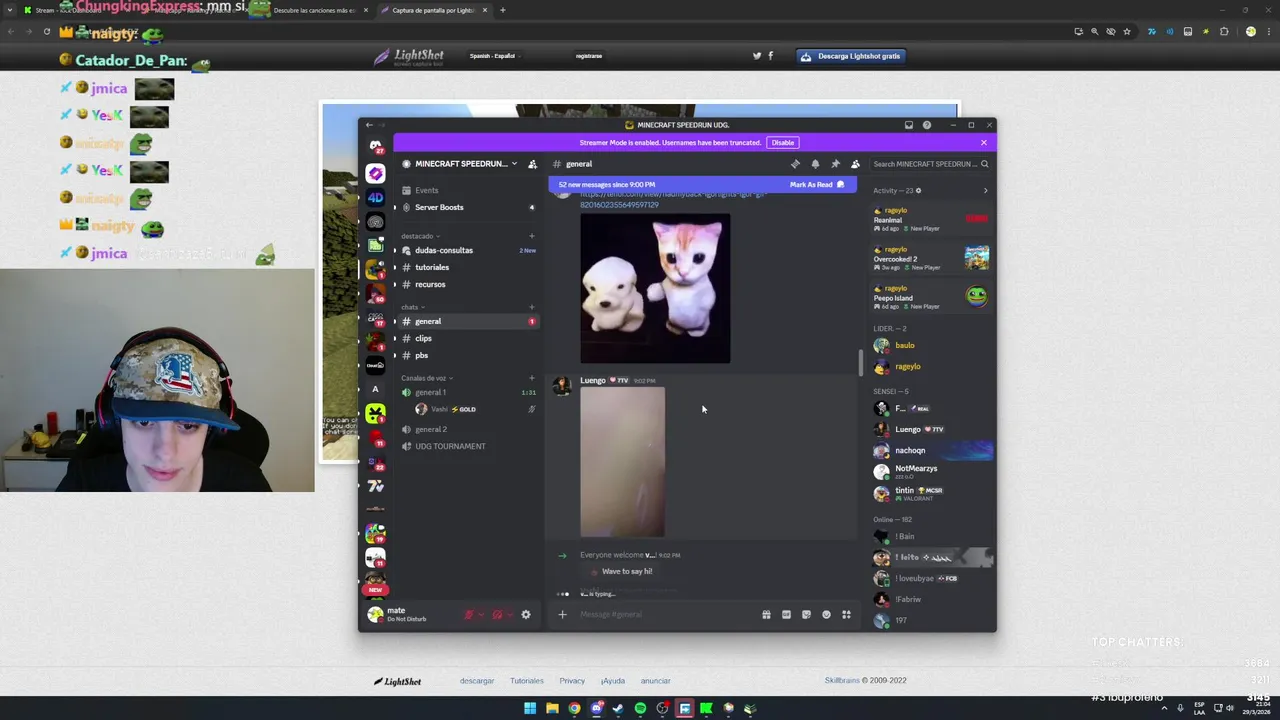1280x720 pixels.
Task: Send a gift icon in message bar
Action: [766, 615]
